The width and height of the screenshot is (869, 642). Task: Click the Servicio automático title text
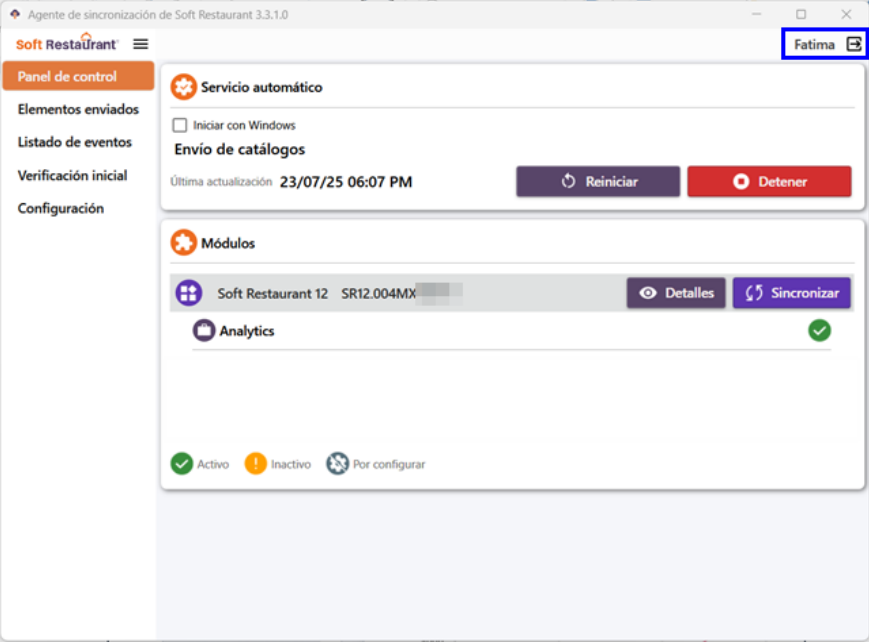262,87
